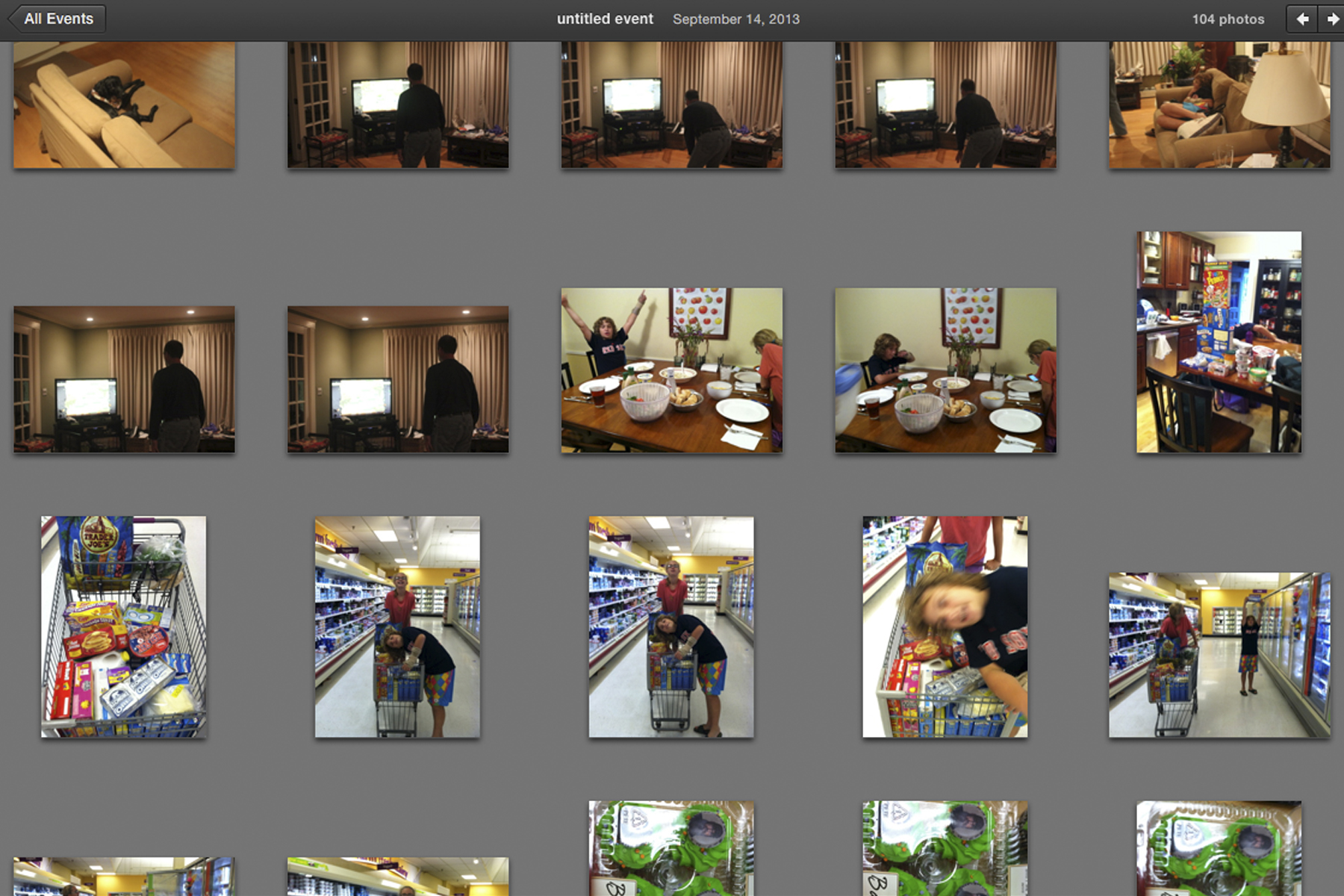Select first photo of kids posing with cart
The image size is (1344, 896).
[397, 626]
